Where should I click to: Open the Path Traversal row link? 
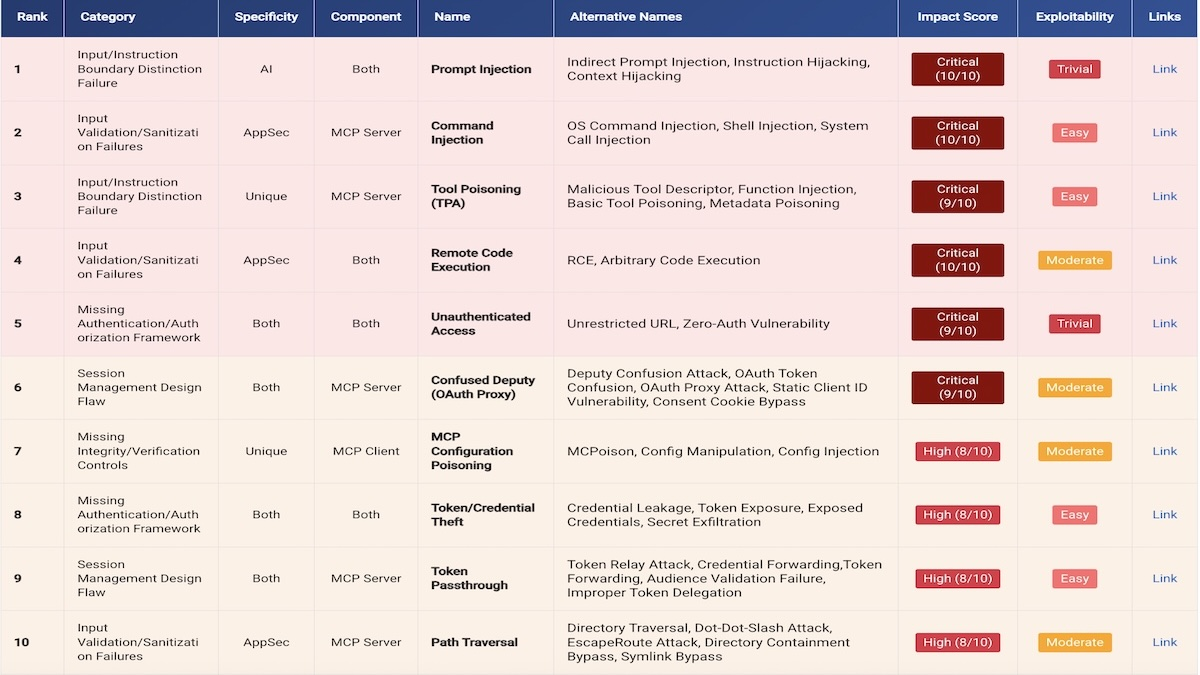[x=1164, y=642]
